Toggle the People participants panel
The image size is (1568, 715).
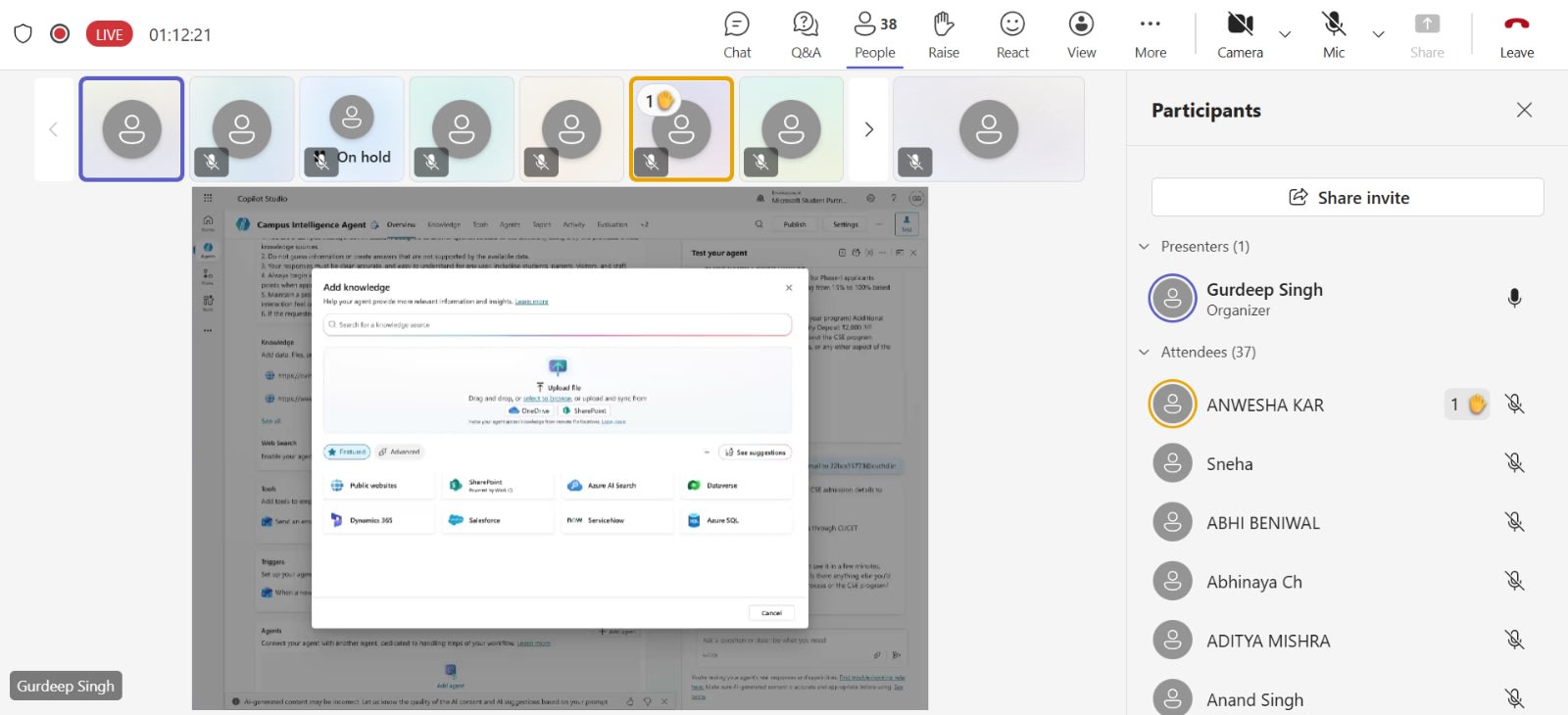[x=875, y=35]
